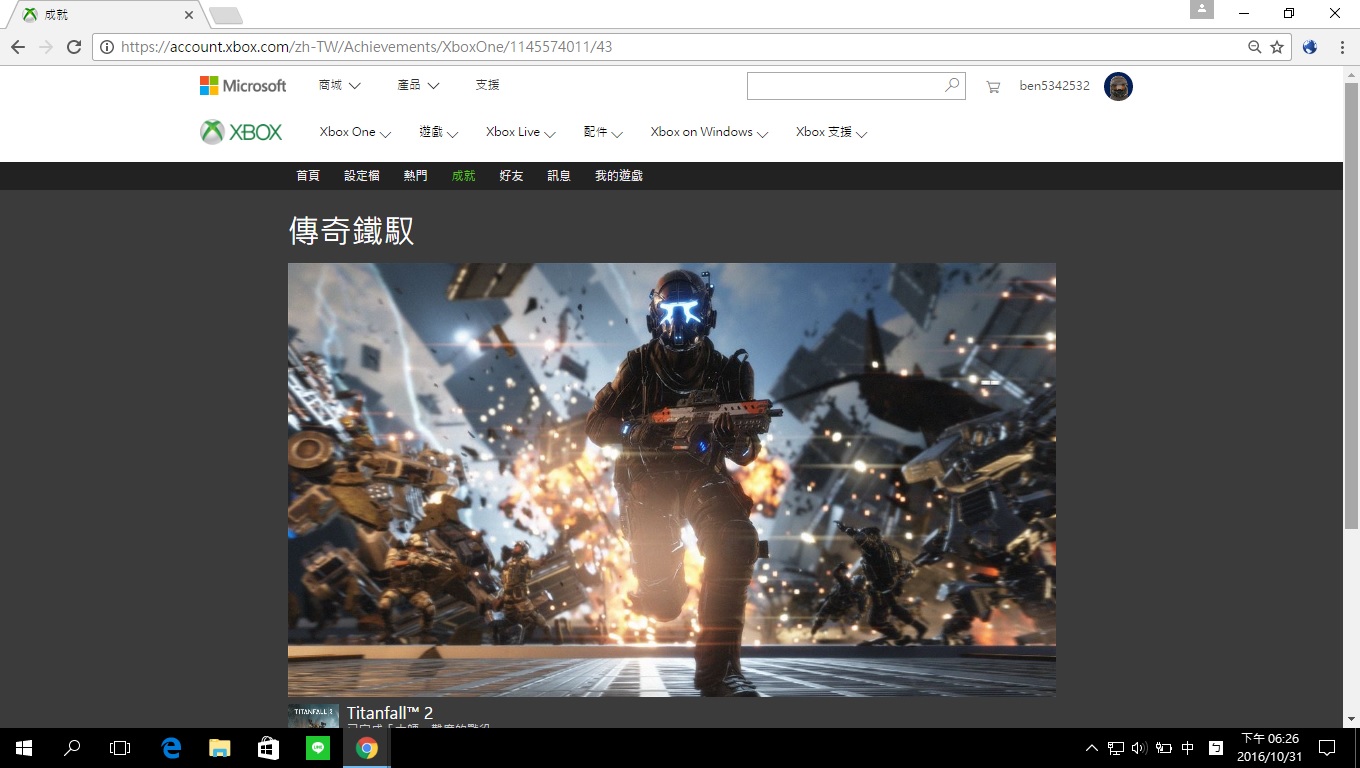Go to the 首頁 tab
1360x768 pixels.
coord(308,176)
